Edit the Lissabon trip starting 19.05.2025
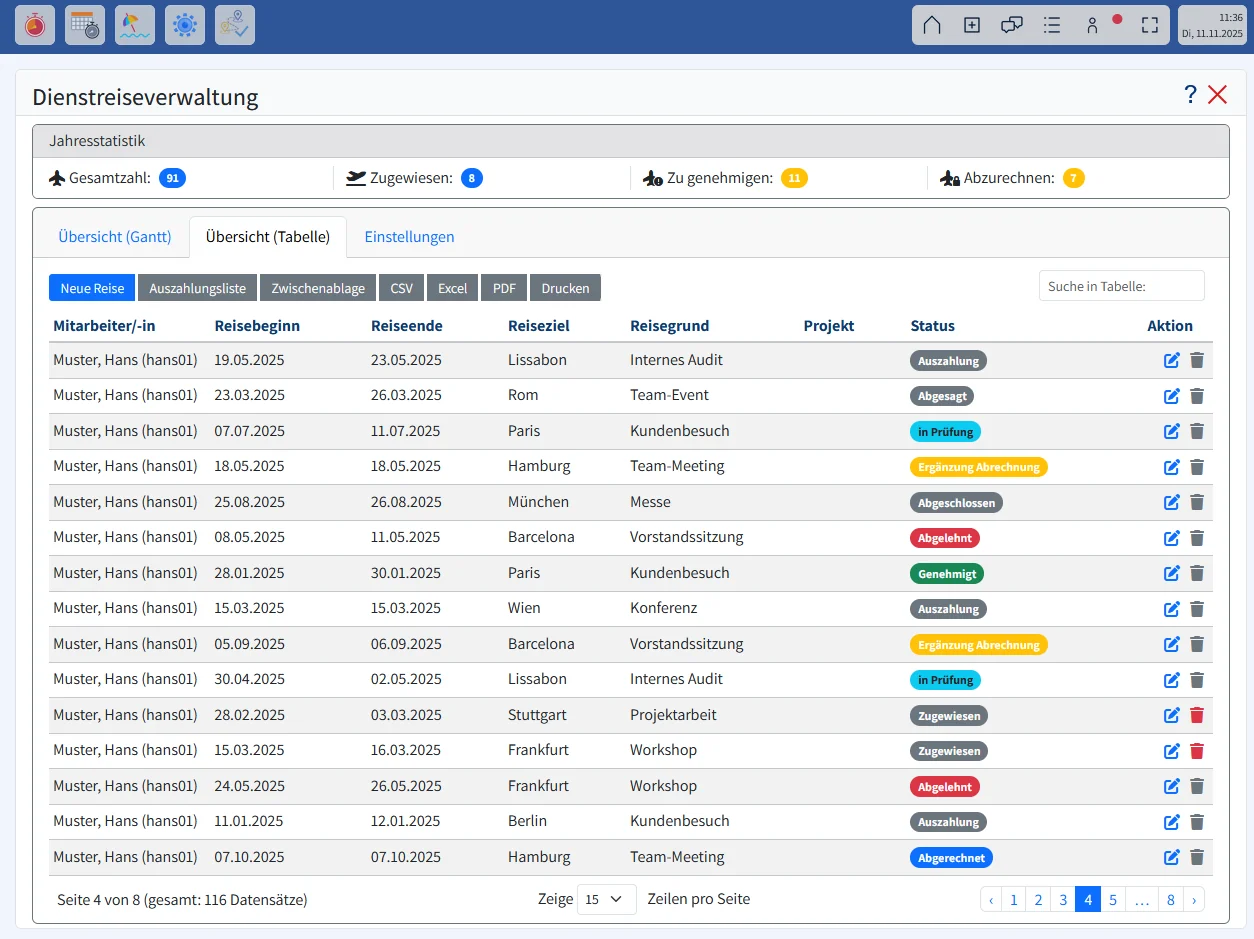 coord(1172,361)
